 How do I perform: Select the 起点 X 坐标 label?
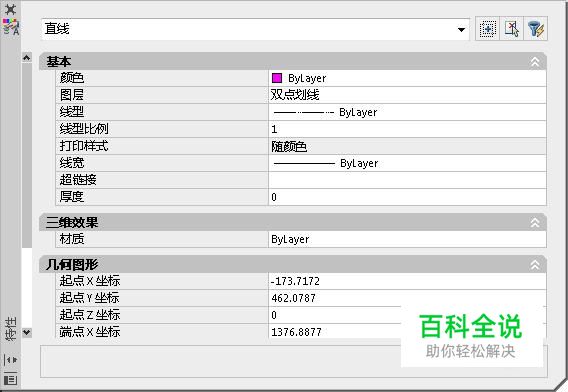click(90, 281)
